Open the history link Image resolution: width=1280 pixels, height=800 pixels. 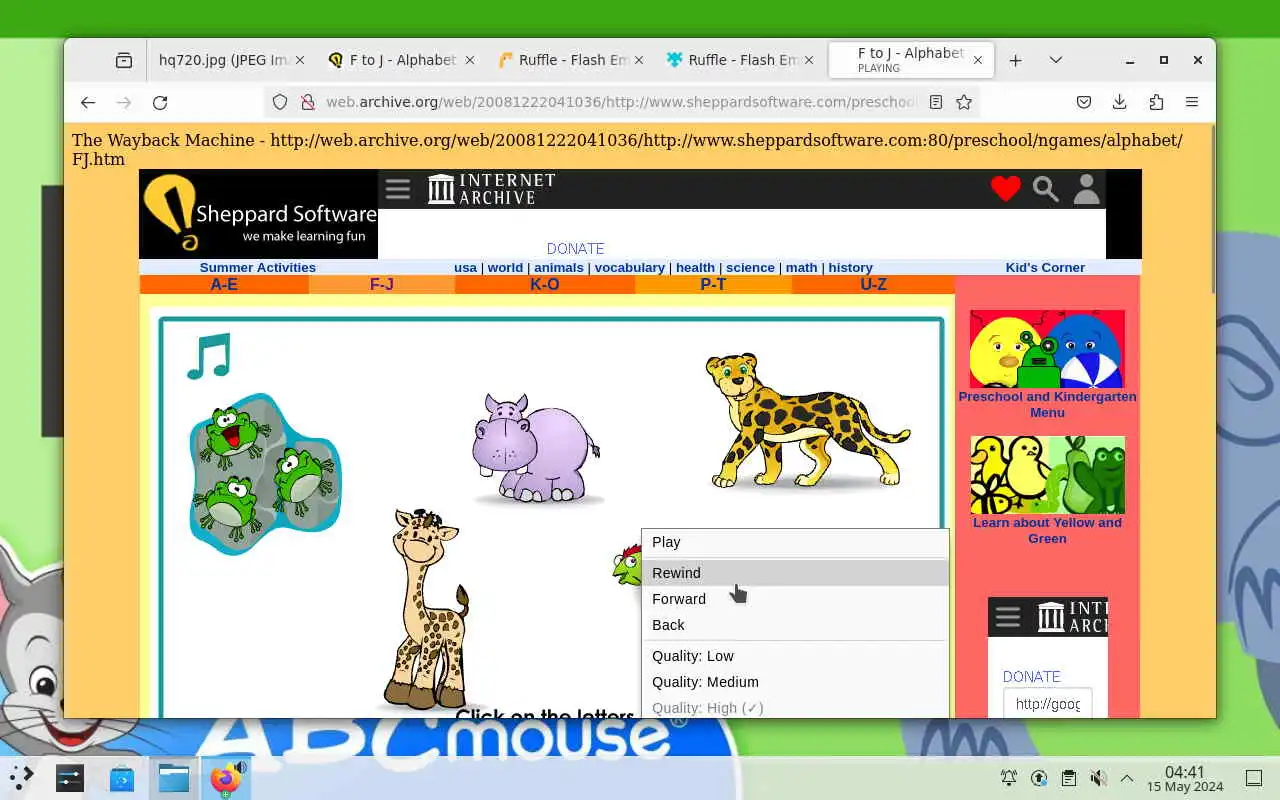point(850,267)
